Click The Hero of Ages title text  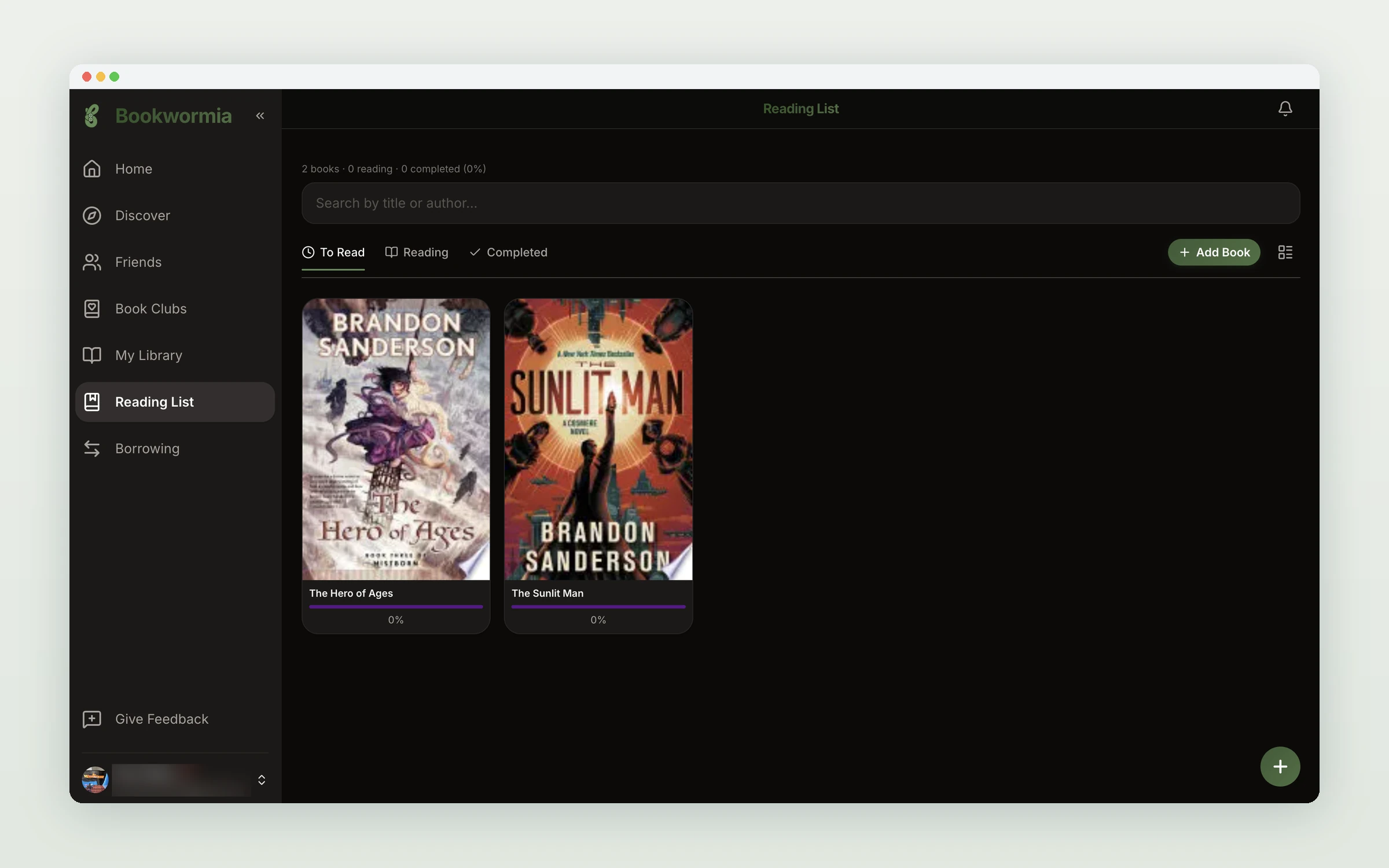351,593
